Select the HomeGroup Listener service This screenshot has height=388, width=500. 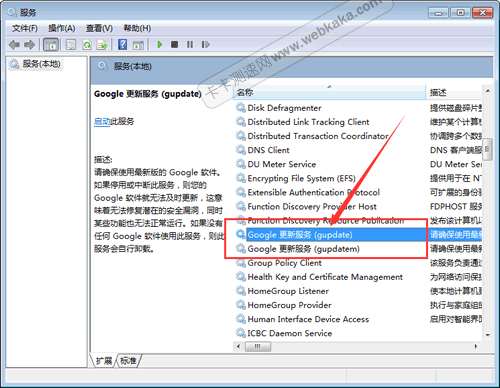(288, 291)
